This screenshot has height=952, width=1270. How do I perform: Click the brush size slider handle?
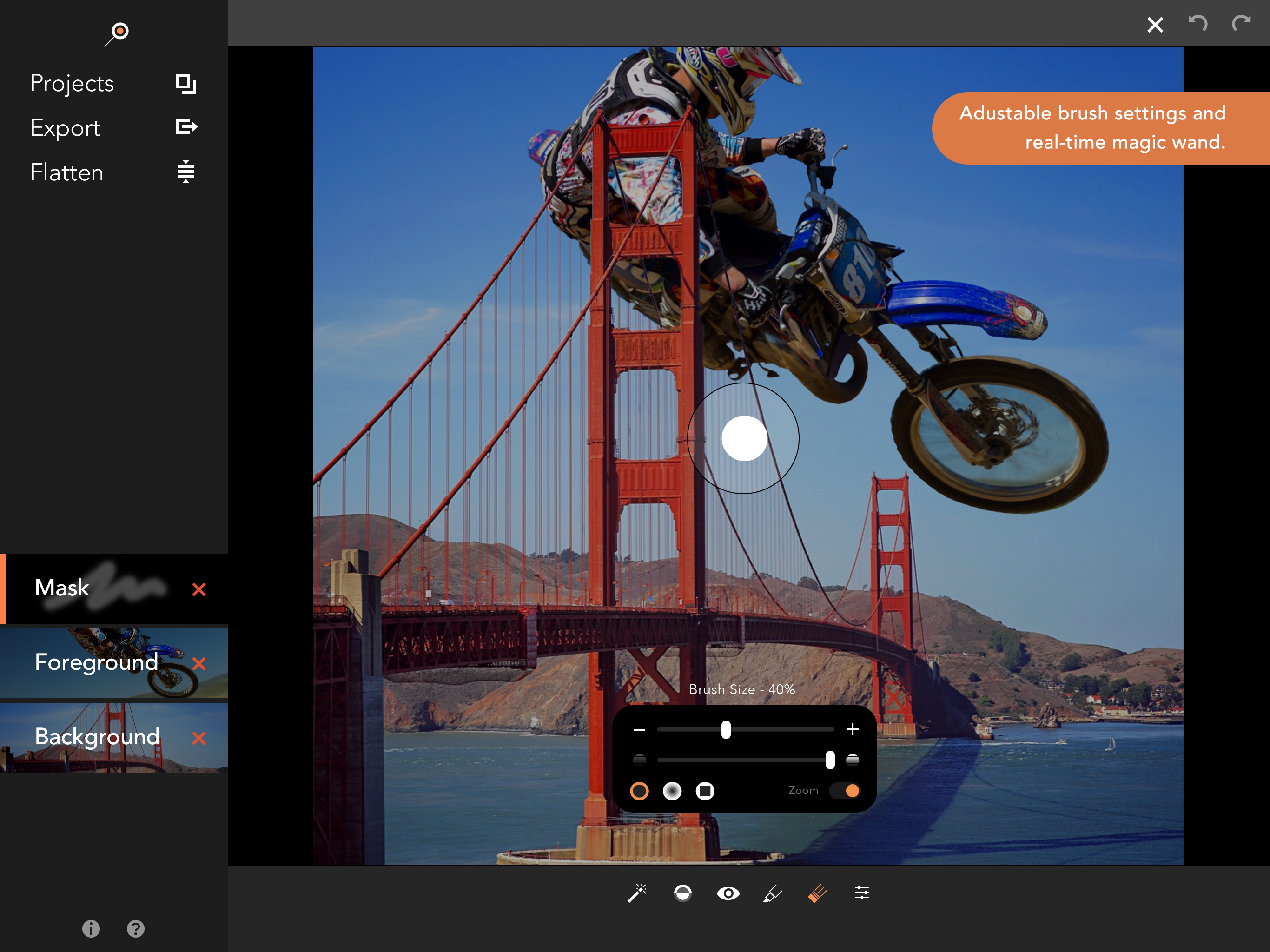point(726,730)
